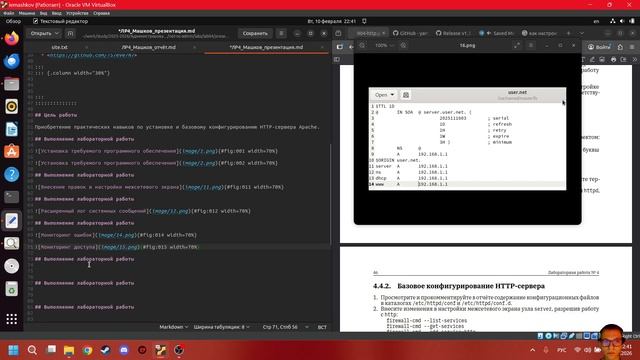
Task: Toggle the PDF sidebar icon
Action: point(337,59)
